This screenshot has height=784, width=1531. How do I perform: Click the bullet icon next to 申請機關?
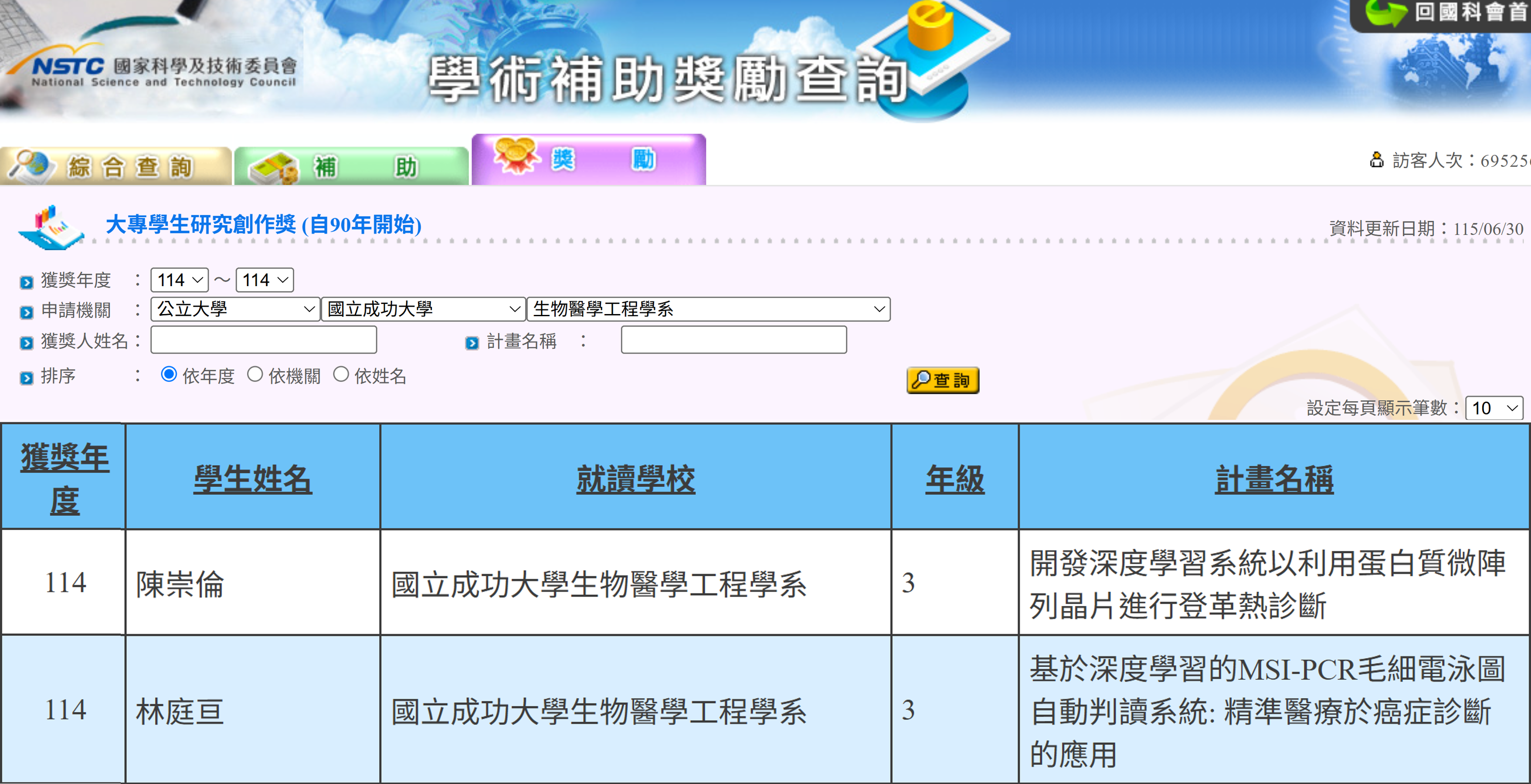point(26,312)
